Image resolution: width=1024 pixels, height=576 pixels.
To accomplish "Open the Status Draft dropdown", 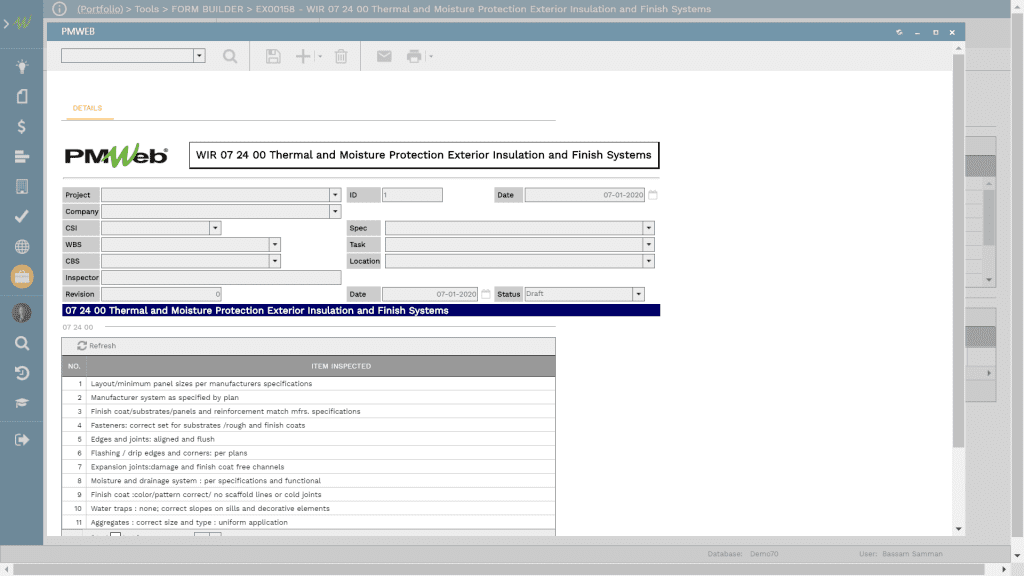I will pos(639,294).
